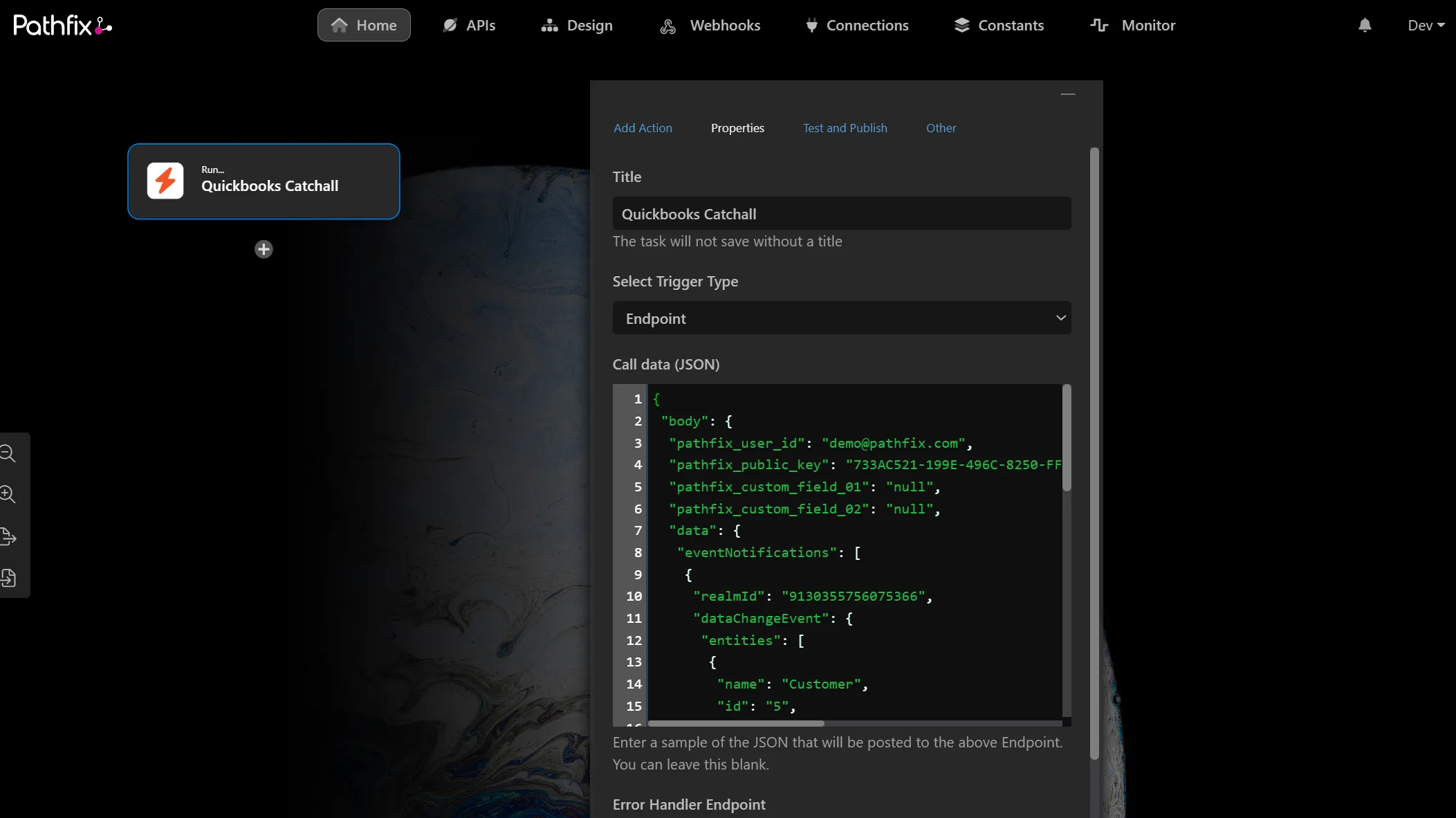Click the Pathfix logo

tap(63, 26)
